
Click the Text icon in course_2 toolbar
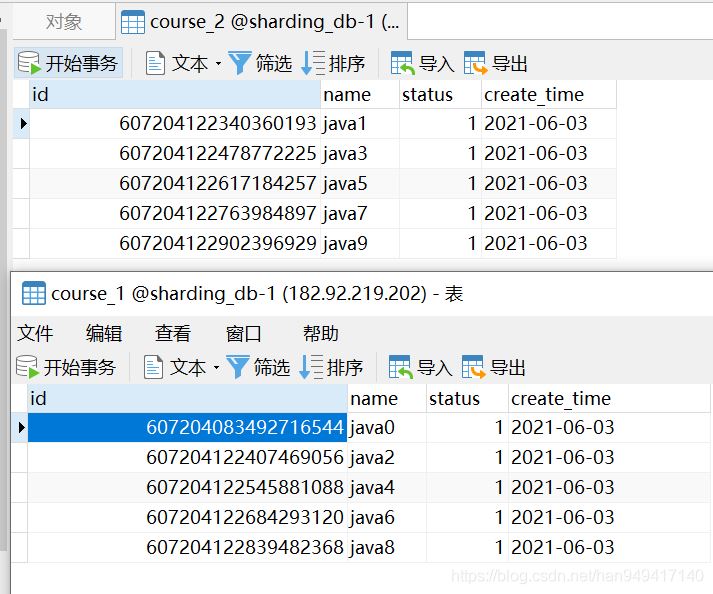coord(155,63)
